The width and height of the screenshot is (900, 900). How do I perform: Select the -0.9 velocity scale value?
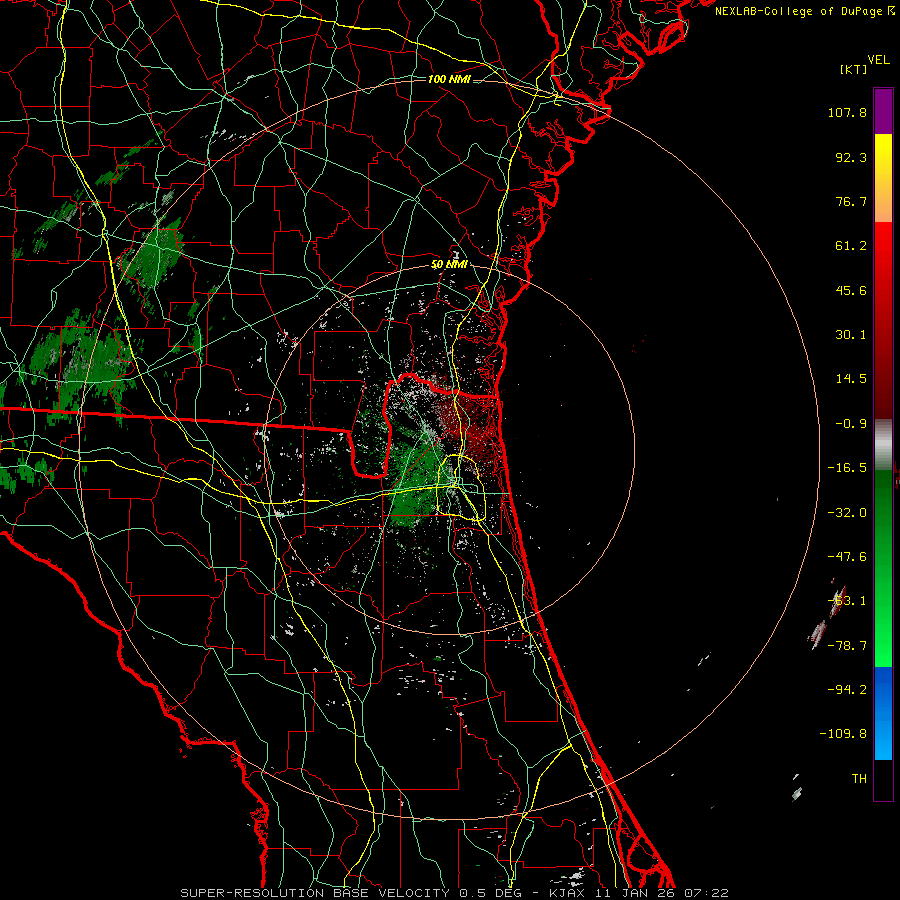point(851,424)
